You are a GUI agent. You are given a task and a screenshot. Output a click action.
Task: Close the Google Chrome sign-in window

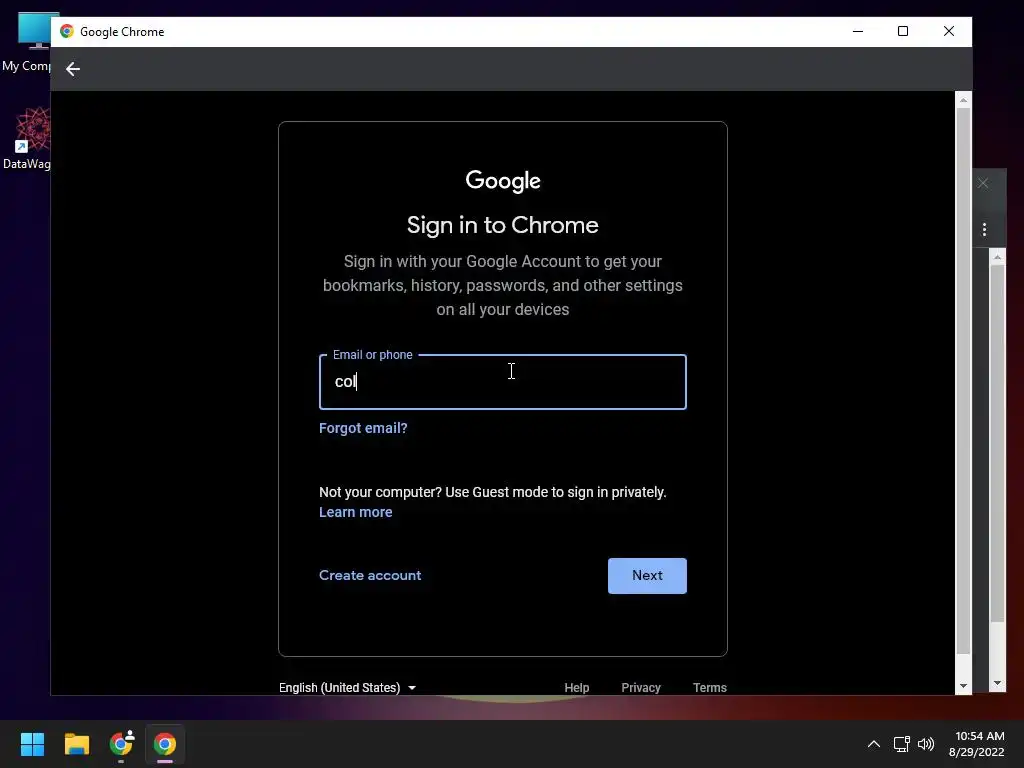pos(948,31)
